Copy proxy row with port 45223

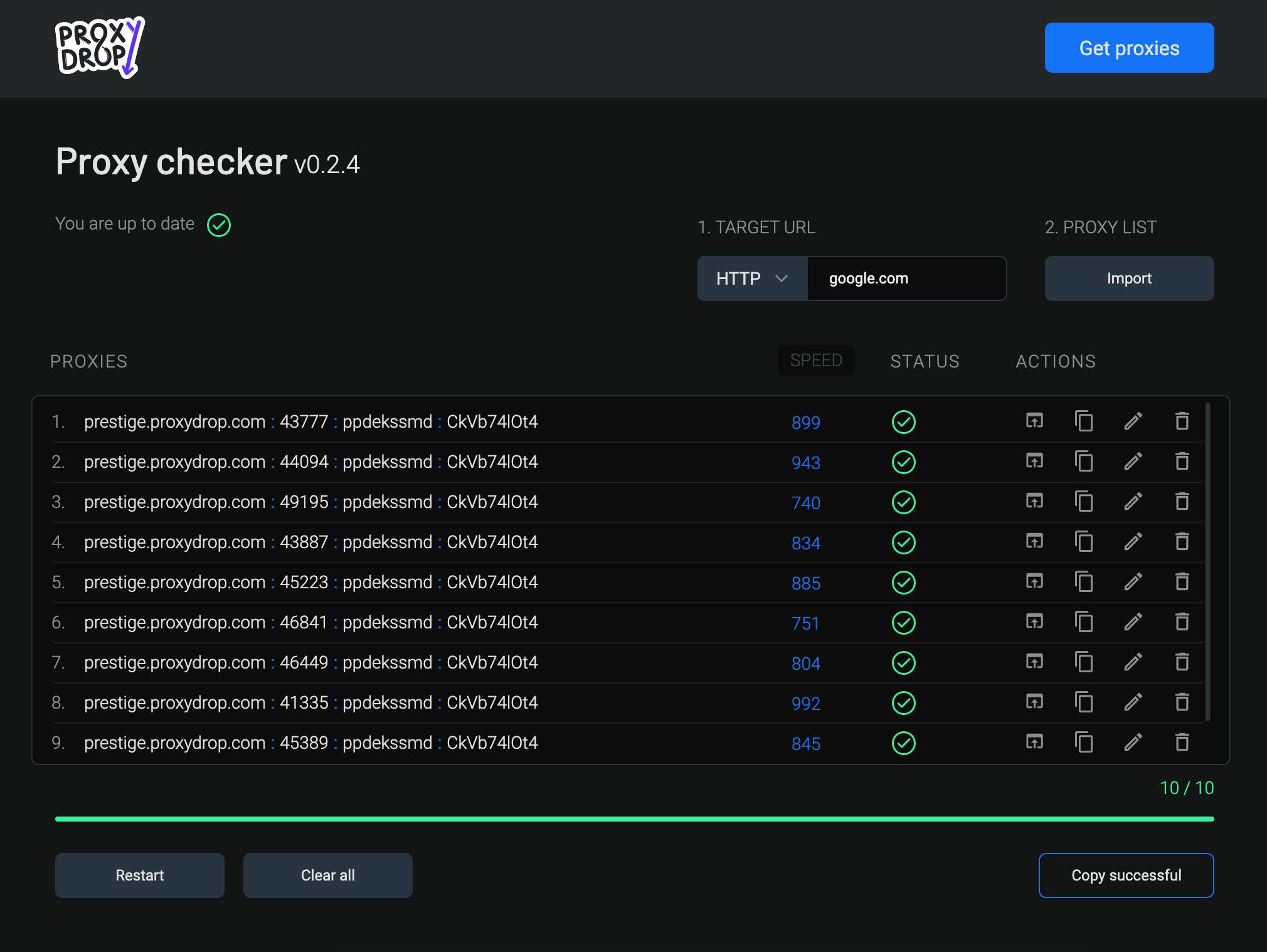click(1084, 581)
